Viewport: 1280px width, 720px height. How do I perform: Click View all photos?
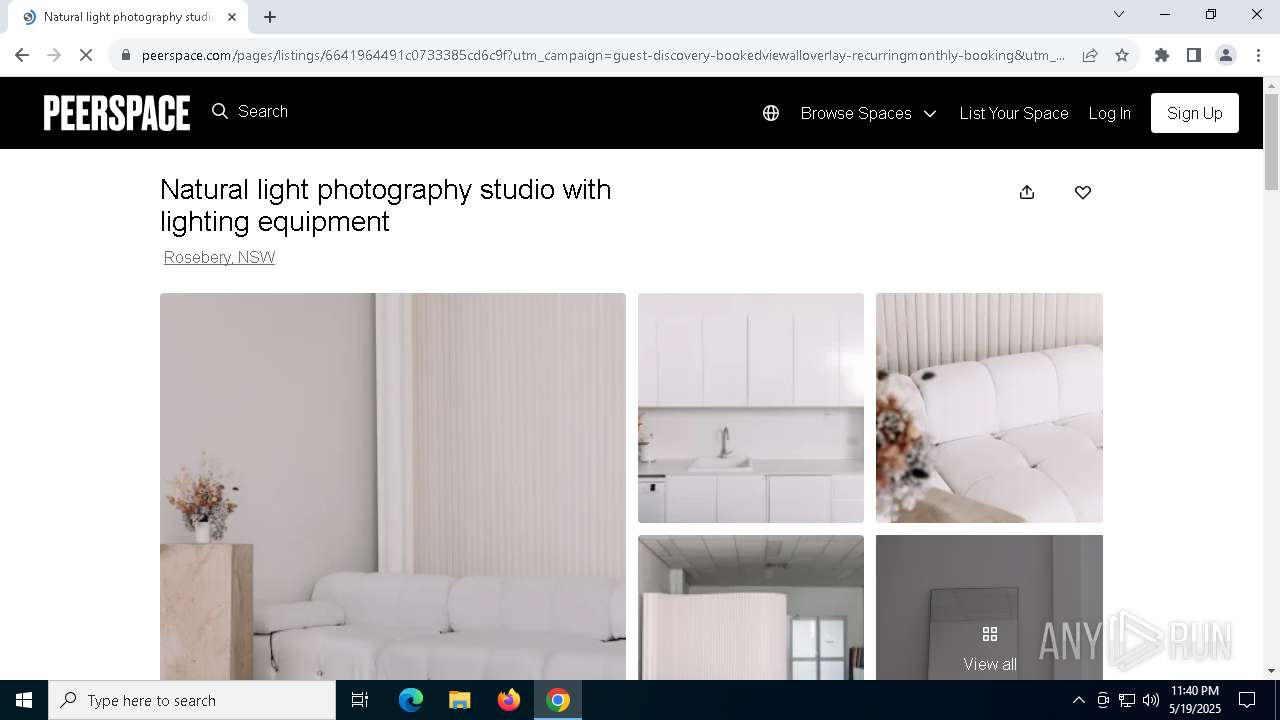pos(990,649)
